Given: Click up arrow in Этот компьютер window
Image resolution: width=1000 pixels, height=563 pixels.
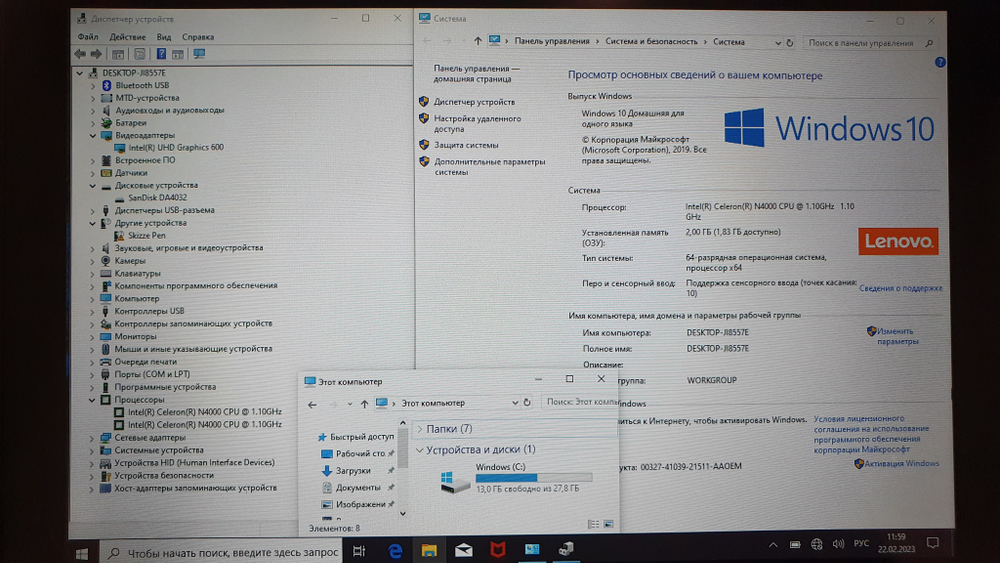Looking at the screenshot, I should [364, 404].
